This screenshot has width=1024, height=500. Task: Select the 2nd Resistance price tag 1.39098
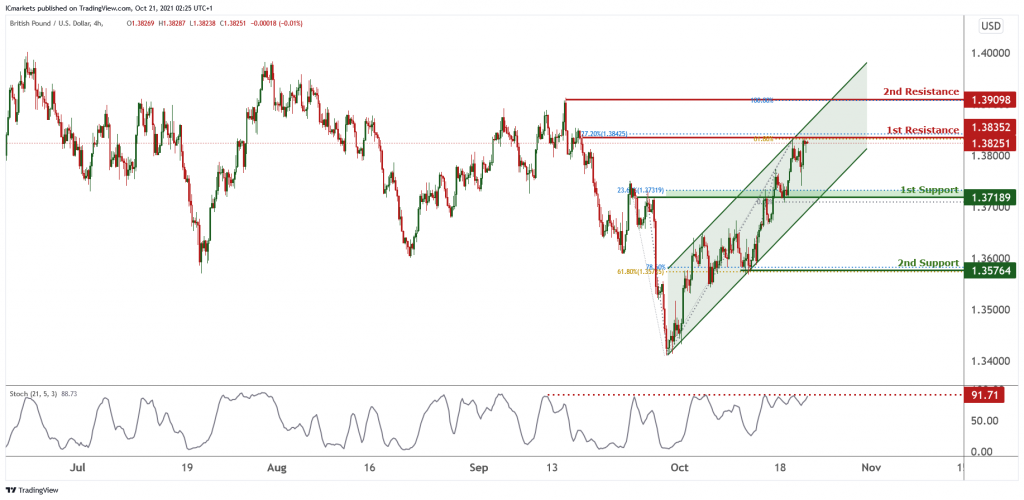(x=991, y=100)
